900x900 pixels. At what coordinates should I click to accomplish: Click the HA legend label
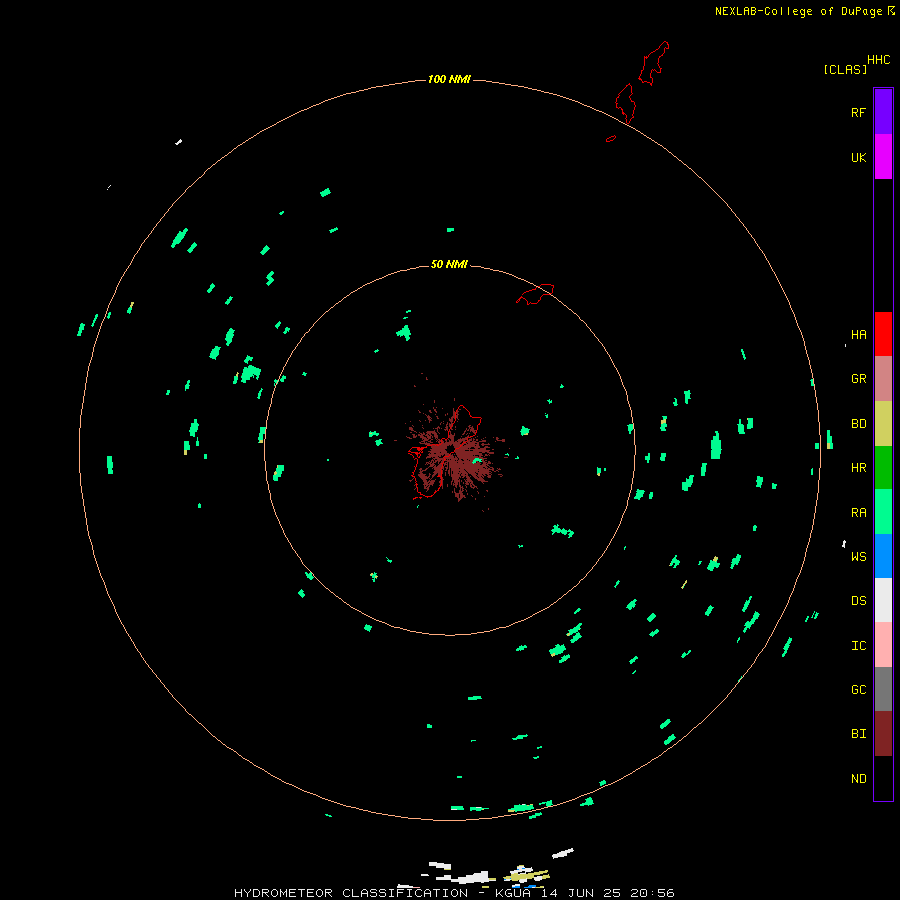[x=858, y=335]
